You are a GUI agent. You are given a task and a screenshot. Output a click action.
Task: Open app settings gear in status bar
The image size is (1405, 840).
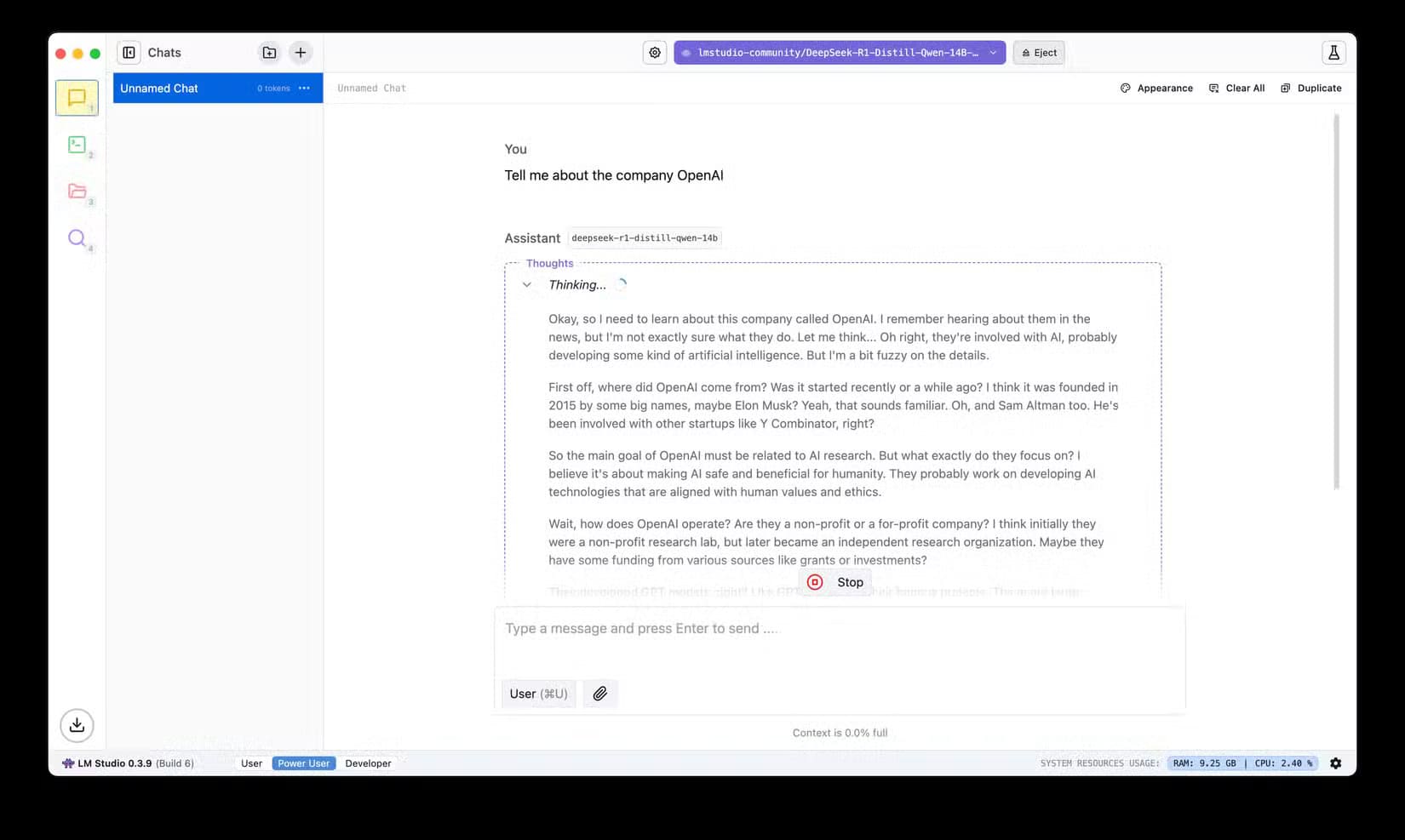click(x=1335, y=763)
